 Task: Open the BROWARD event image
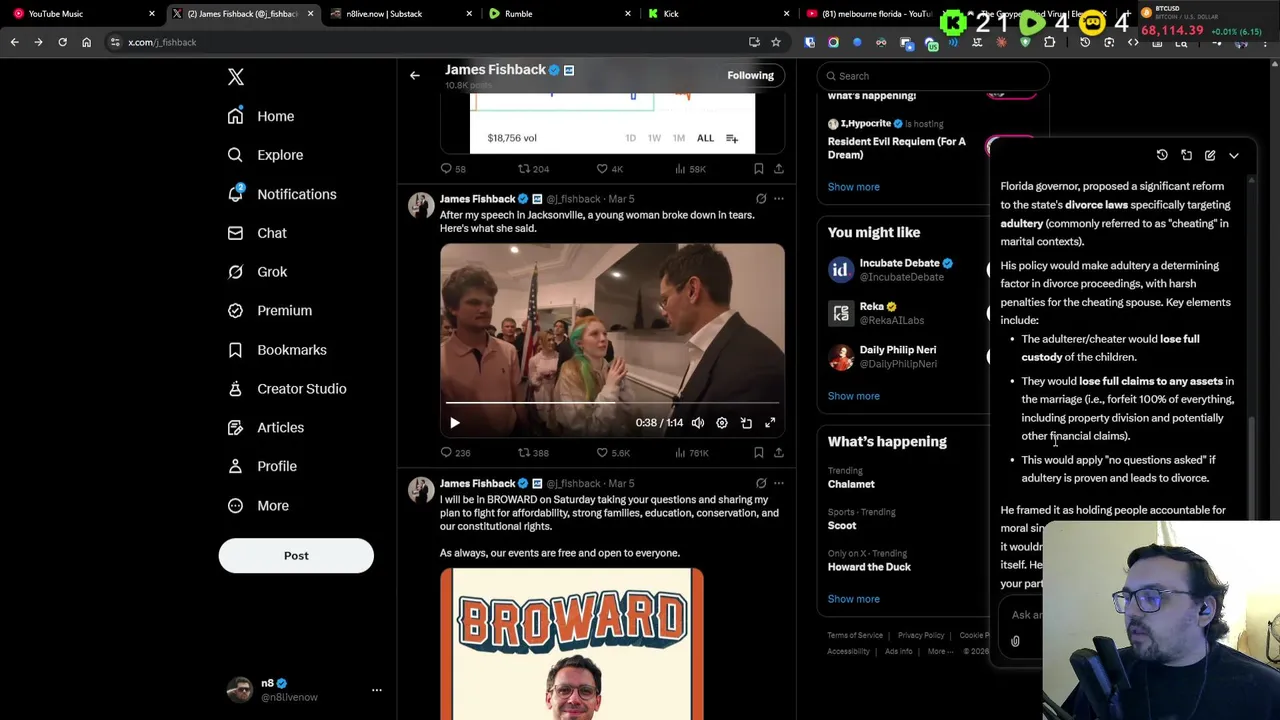coord(572,644)
